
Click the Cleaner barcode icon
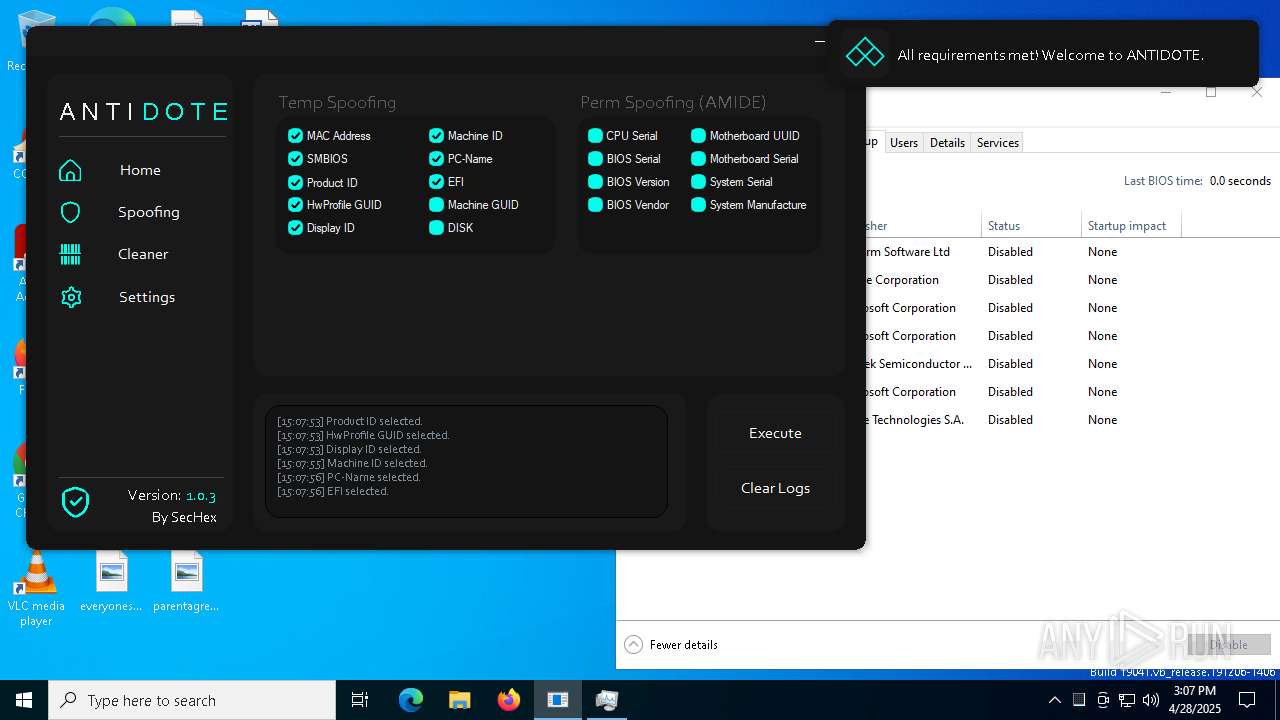coord(70,254)
